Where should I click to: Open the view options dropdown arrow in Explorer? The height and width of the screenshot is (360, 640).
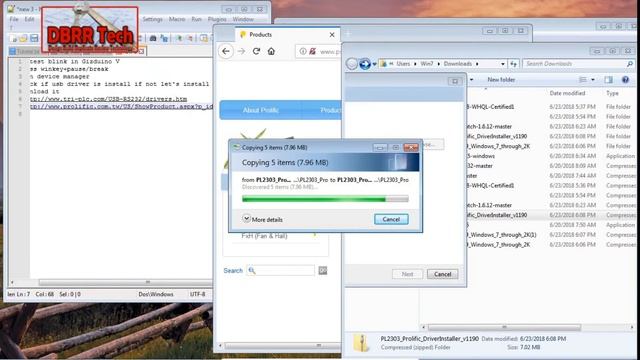pyautogui.click(x=593, y=80)
